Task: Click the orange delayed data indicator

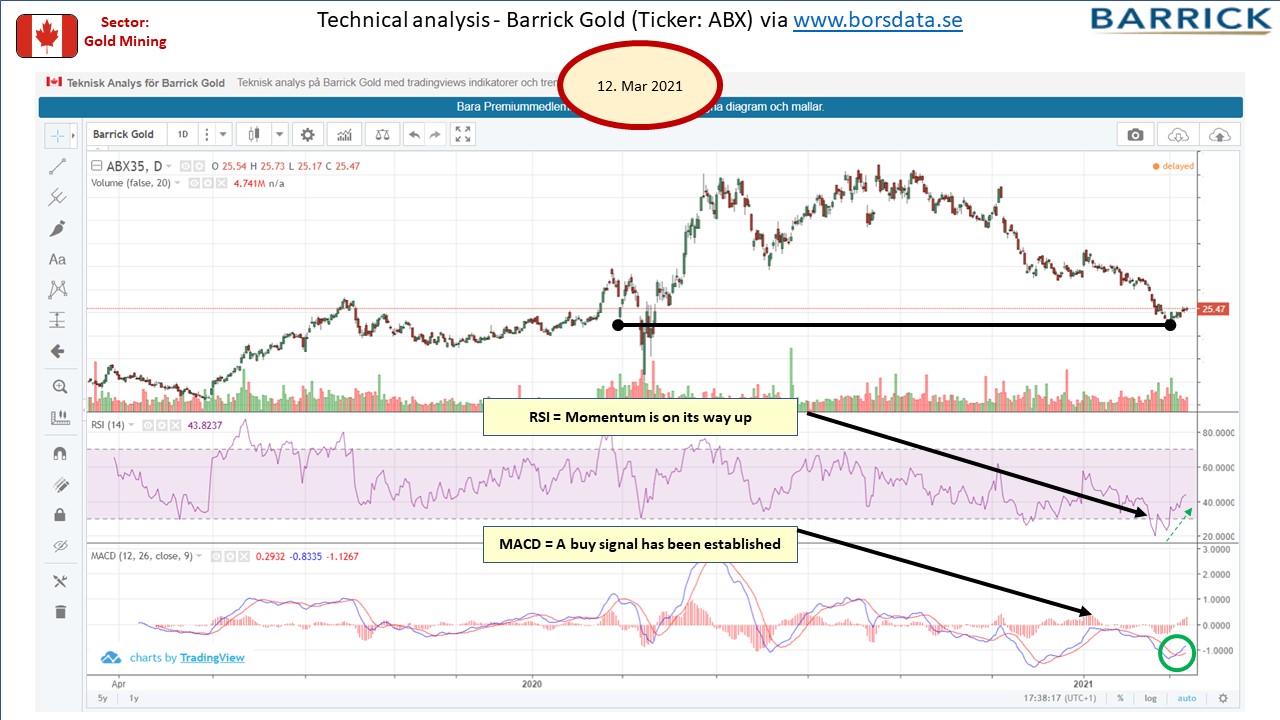Action: 1174,166
